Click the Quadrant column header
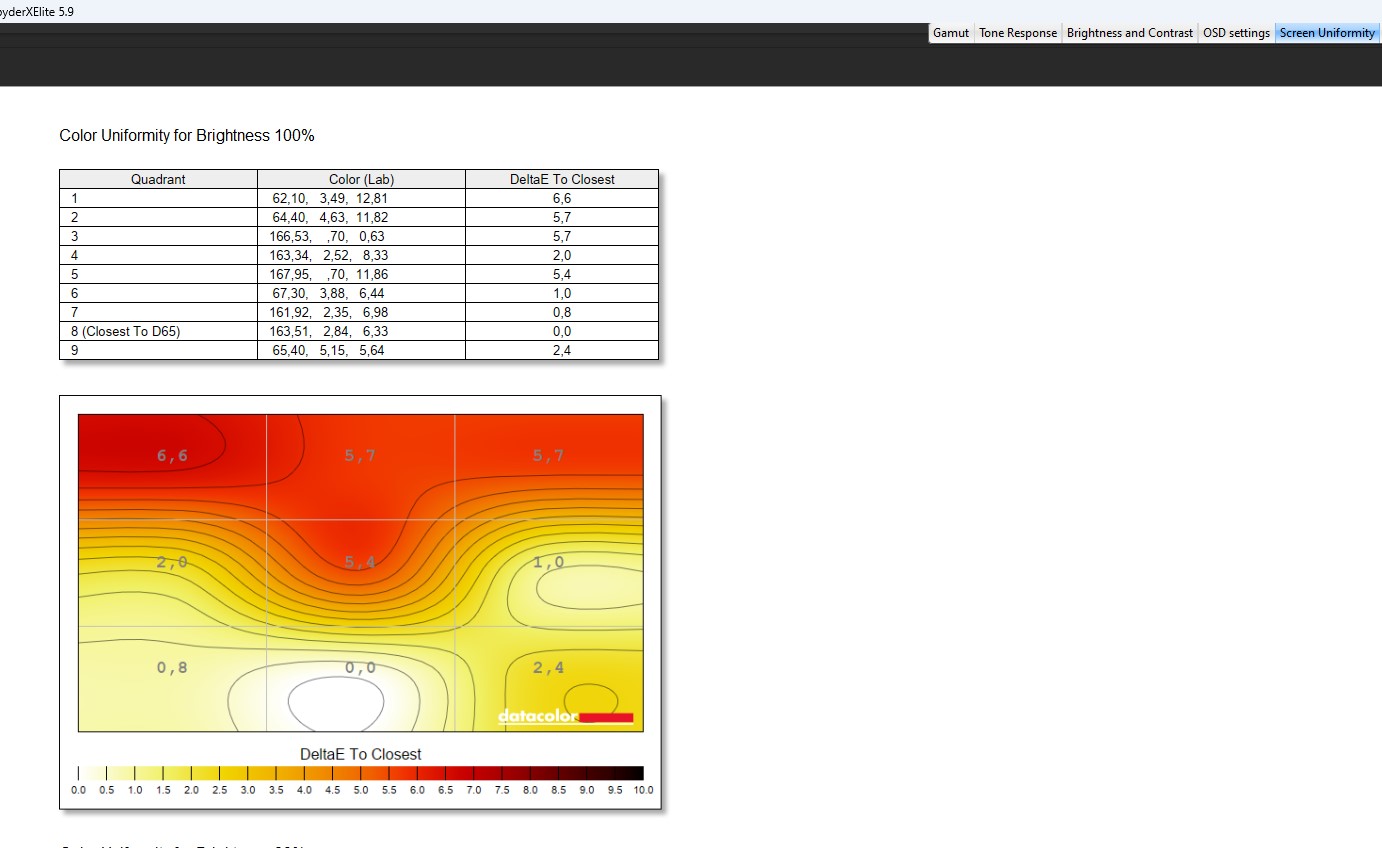 click(158, 179)
